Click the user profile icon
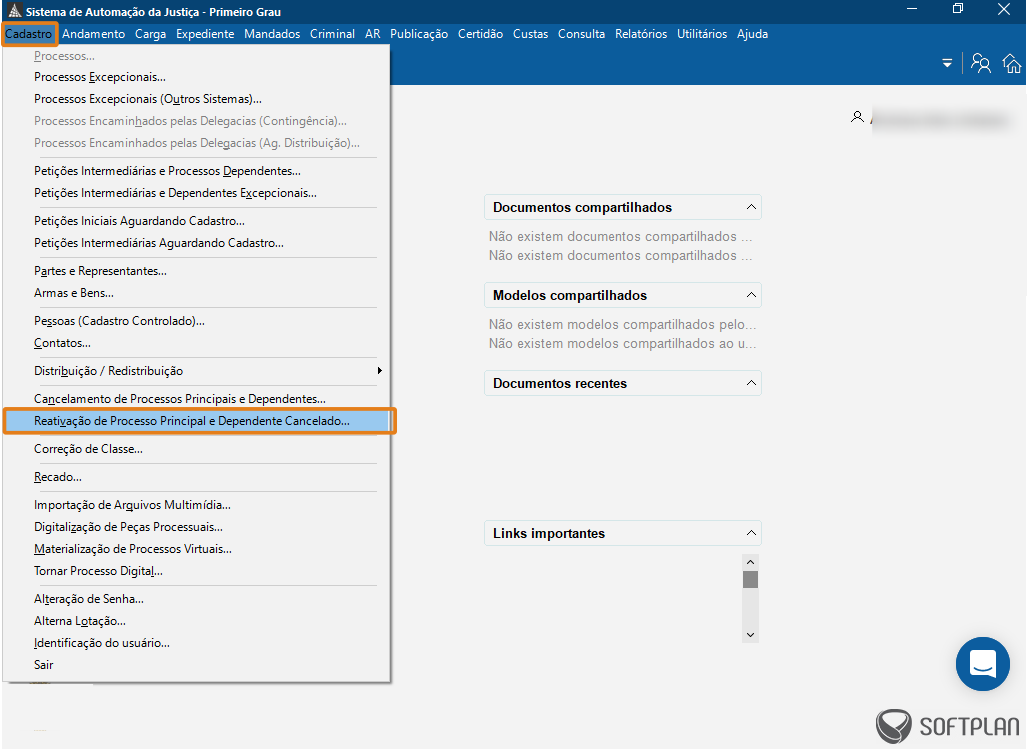 click(x=857, y=117)
